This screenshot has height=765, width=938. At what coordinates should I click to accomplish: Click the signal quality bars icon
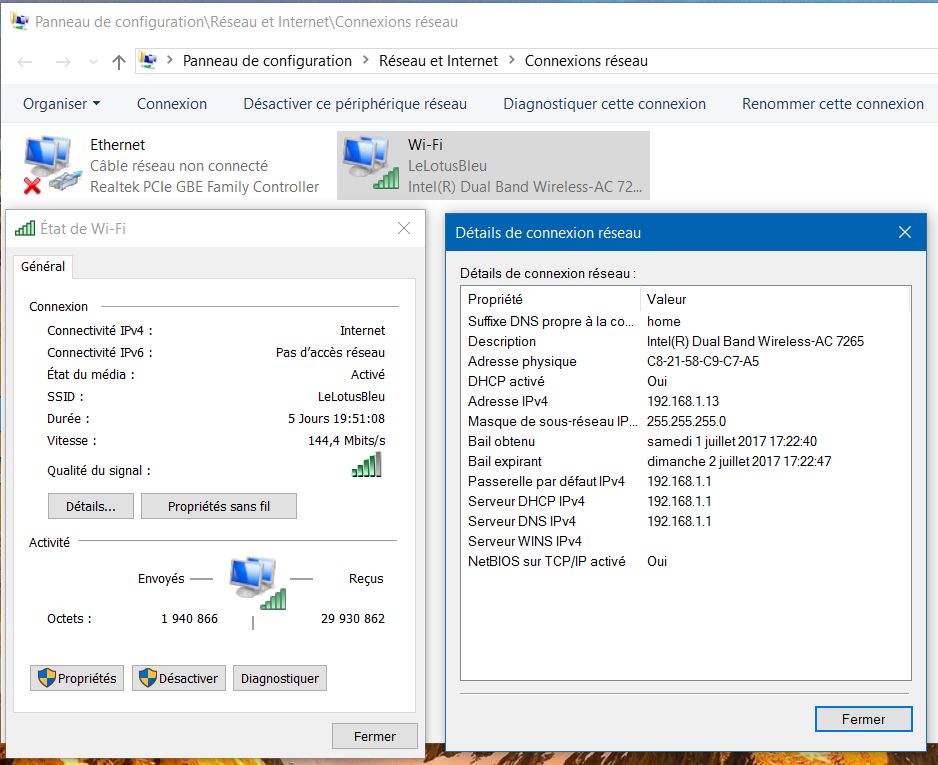(367, 466)
